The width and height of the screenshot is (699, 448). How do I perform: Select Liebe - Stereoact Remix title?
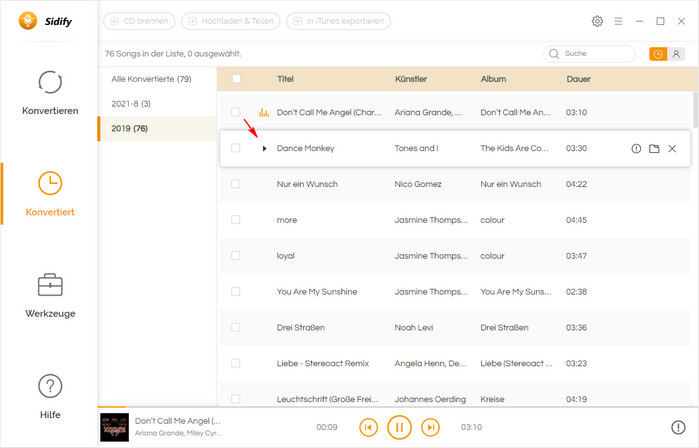323,364
